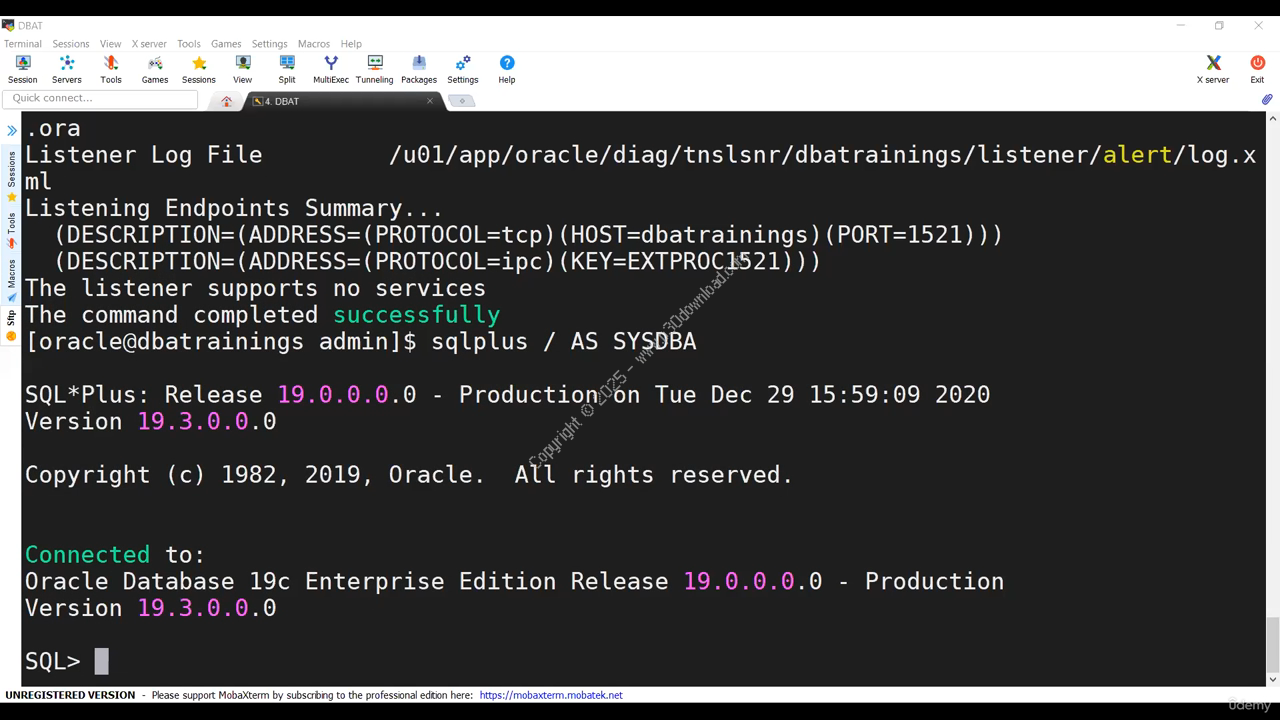The image size is (1280, 720).
Task: Close the '4. DBAT' tab
Action: [430, 101]
